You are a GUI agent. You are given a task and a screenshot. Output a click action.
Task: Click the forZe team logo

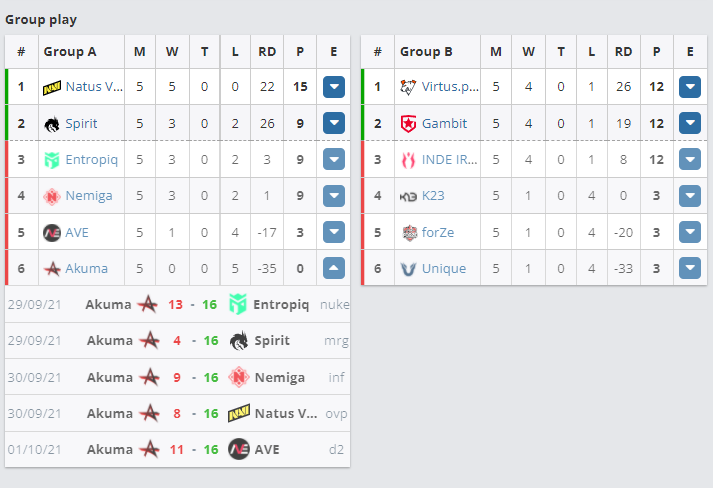(410, 232)
